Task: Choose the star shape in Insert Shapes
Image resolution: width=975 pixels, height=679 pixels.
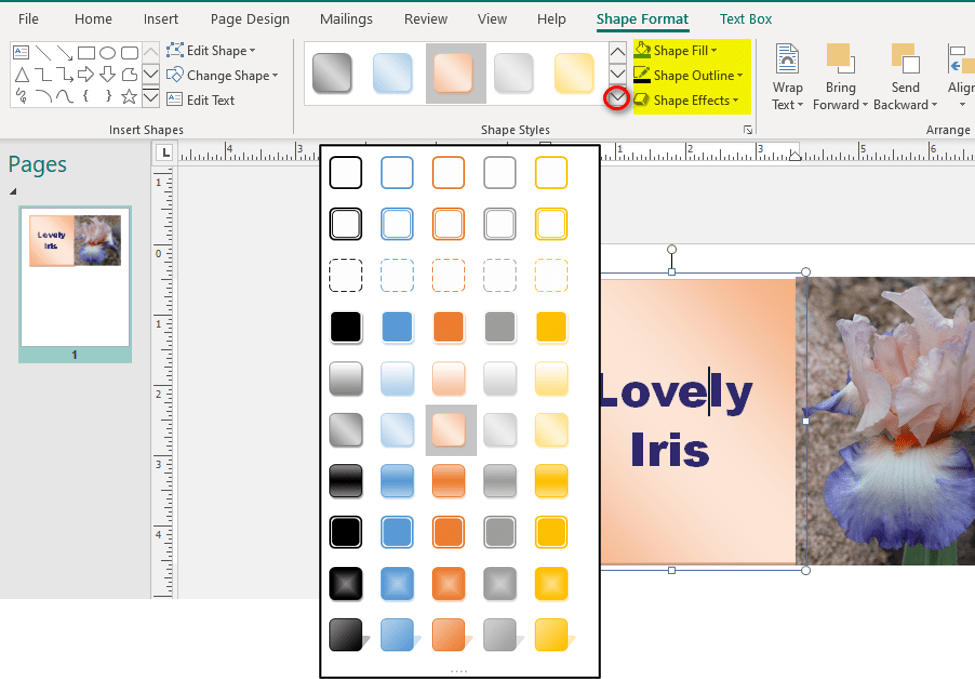Action: tap(129, 97)
